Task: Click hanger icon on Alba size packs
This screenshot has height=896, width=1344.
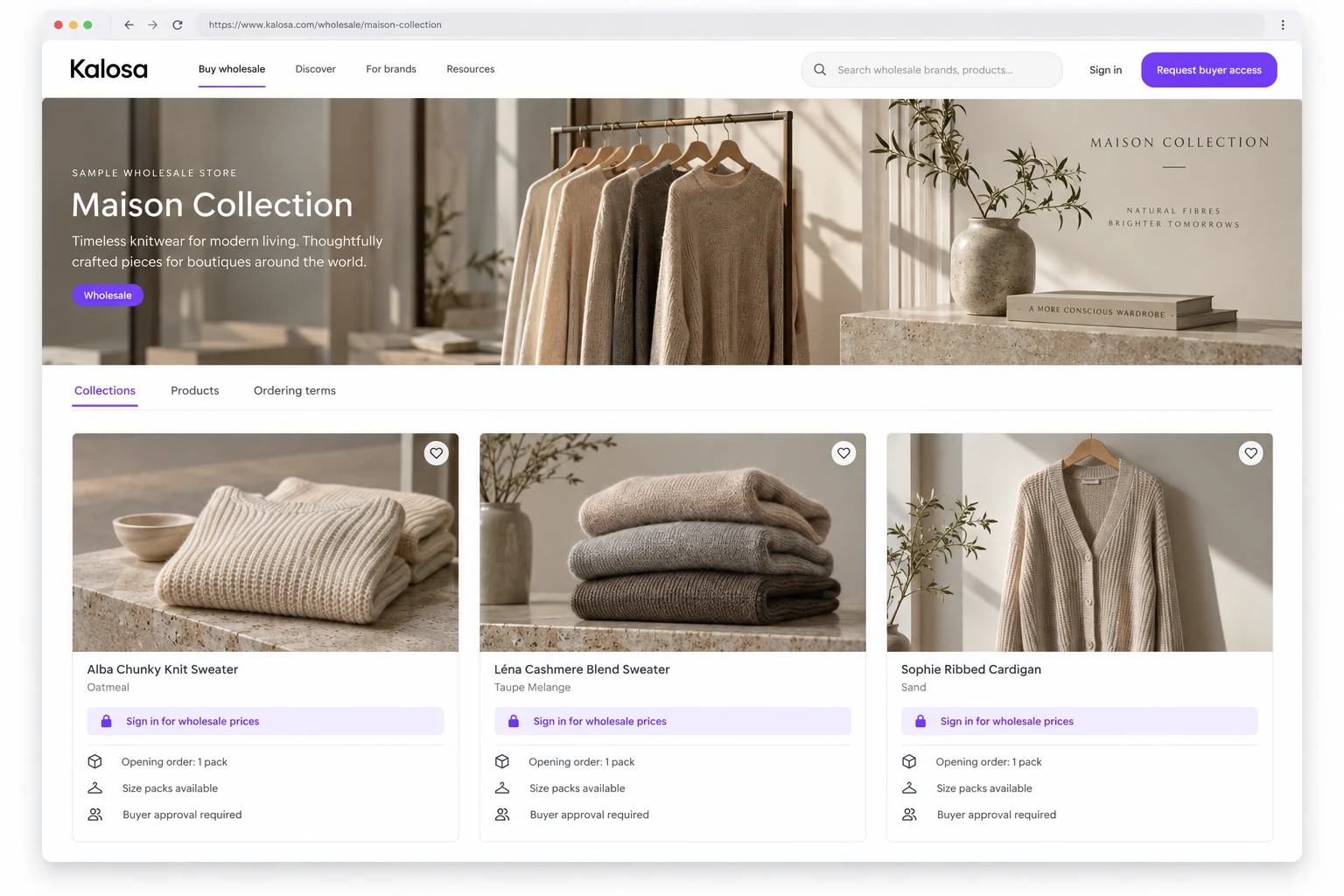Action: point(95,788)
